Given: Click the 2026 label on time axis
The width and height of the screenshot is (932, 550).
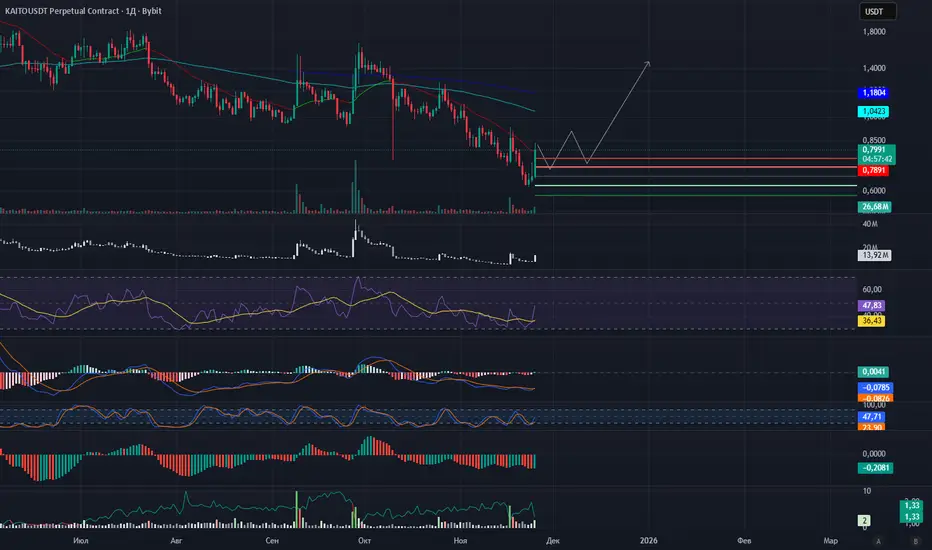Looking at the screenshot, I should 648,540.
